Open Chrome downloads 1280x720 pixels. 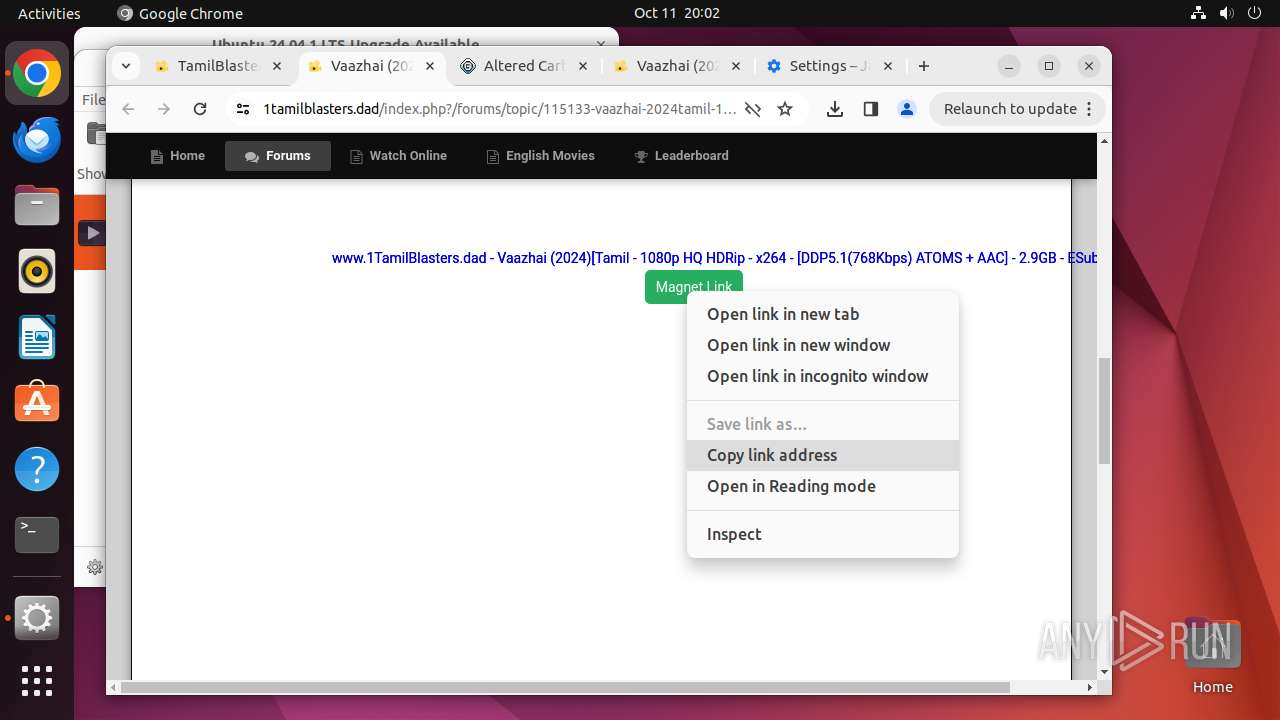pyautogui.click(x=835, y=109)
